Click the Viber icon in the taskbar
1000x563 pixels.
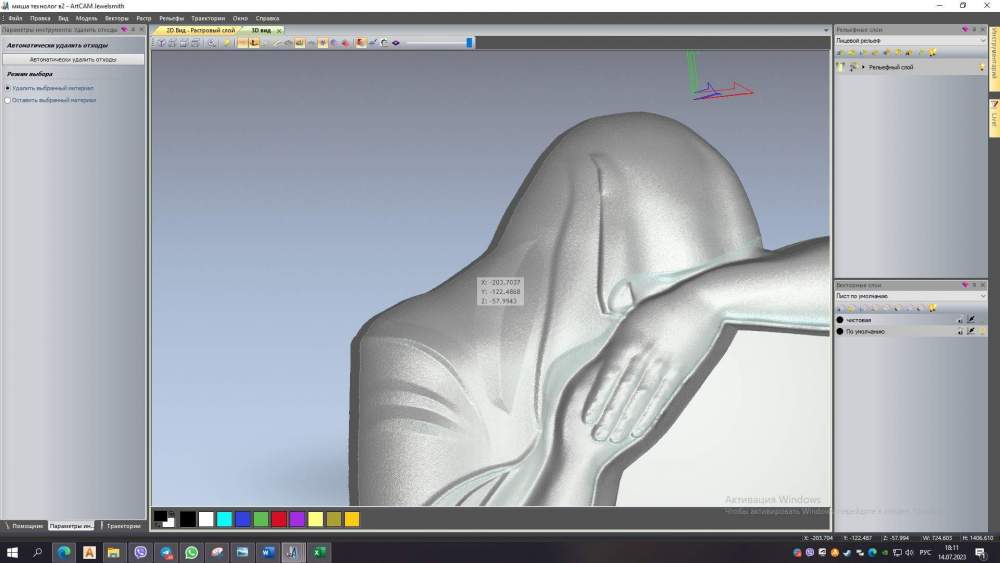(x=140, y=552)
